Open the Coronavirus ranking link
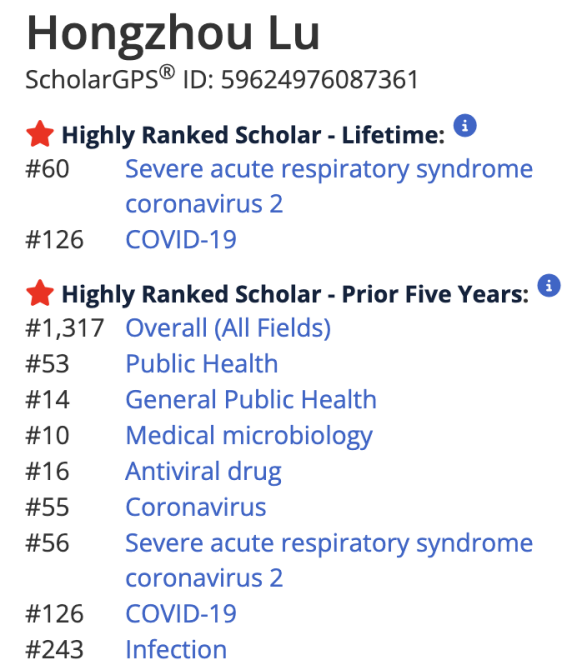This screenshot has width=587, height=670. (196, 507)
